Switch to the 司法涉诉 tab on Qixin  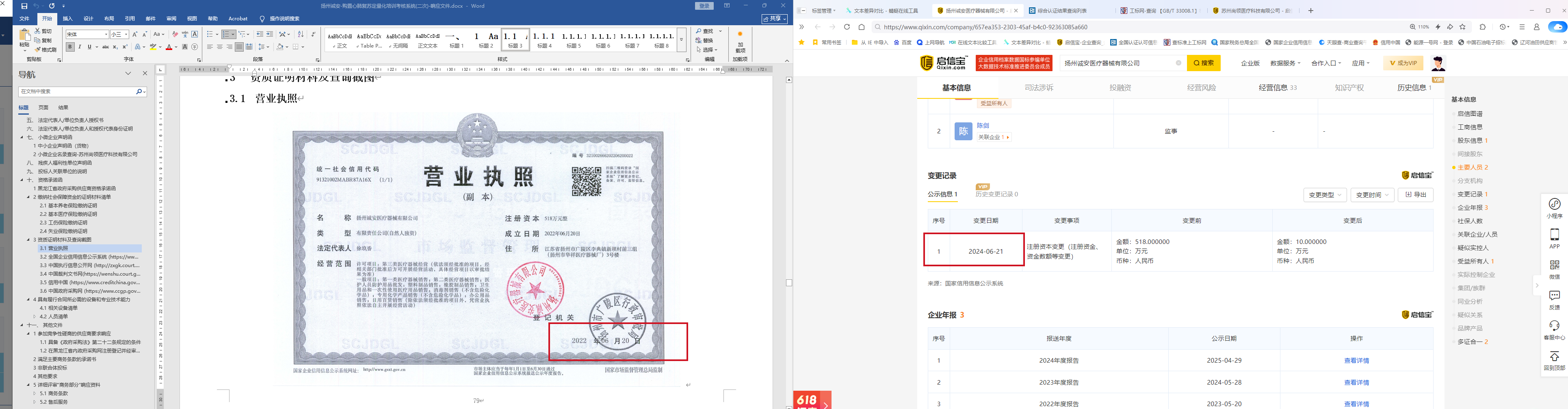click(1038, 88)
